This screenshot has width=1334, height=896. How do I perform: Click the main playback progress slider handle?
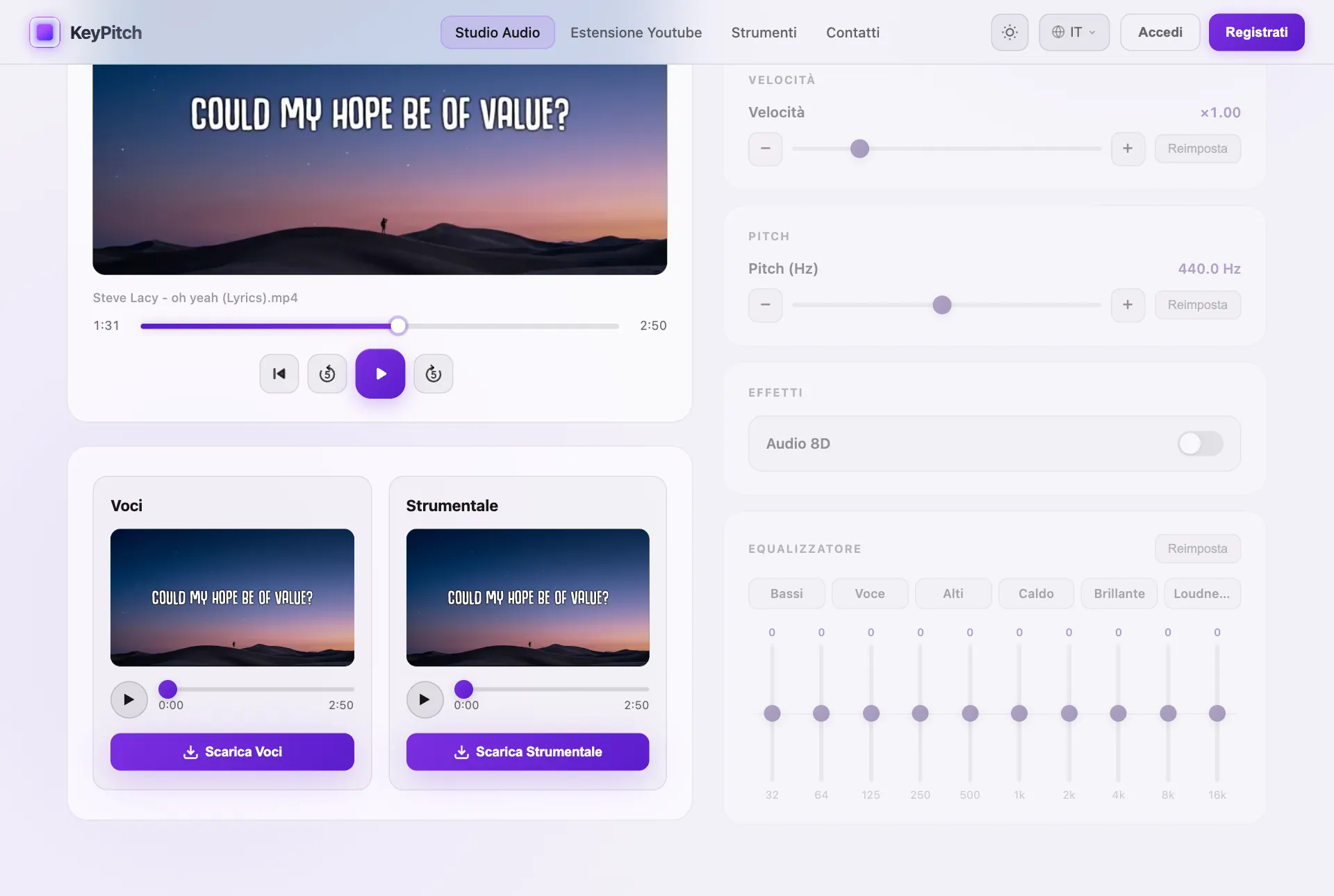pos(398,326)
